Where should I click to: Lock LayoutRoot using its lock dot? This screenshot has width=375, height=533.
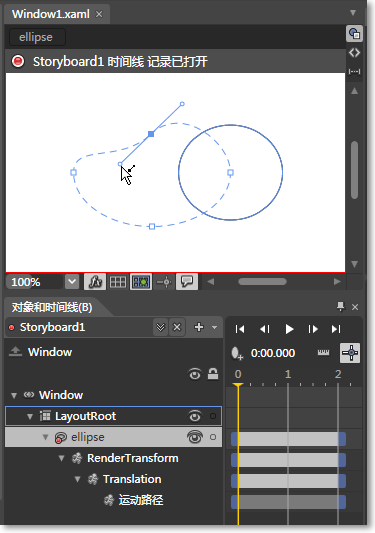coord(213,416)
